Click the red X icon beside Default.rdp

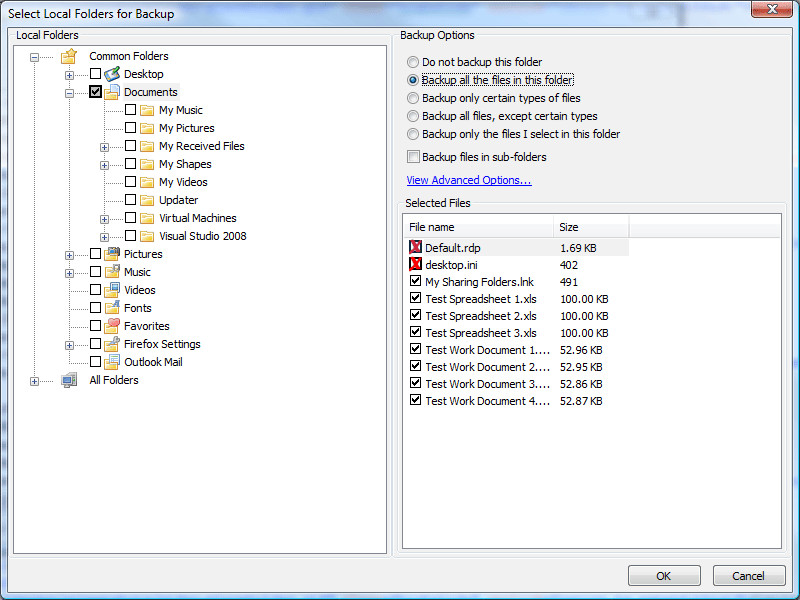tap(415, 247)
